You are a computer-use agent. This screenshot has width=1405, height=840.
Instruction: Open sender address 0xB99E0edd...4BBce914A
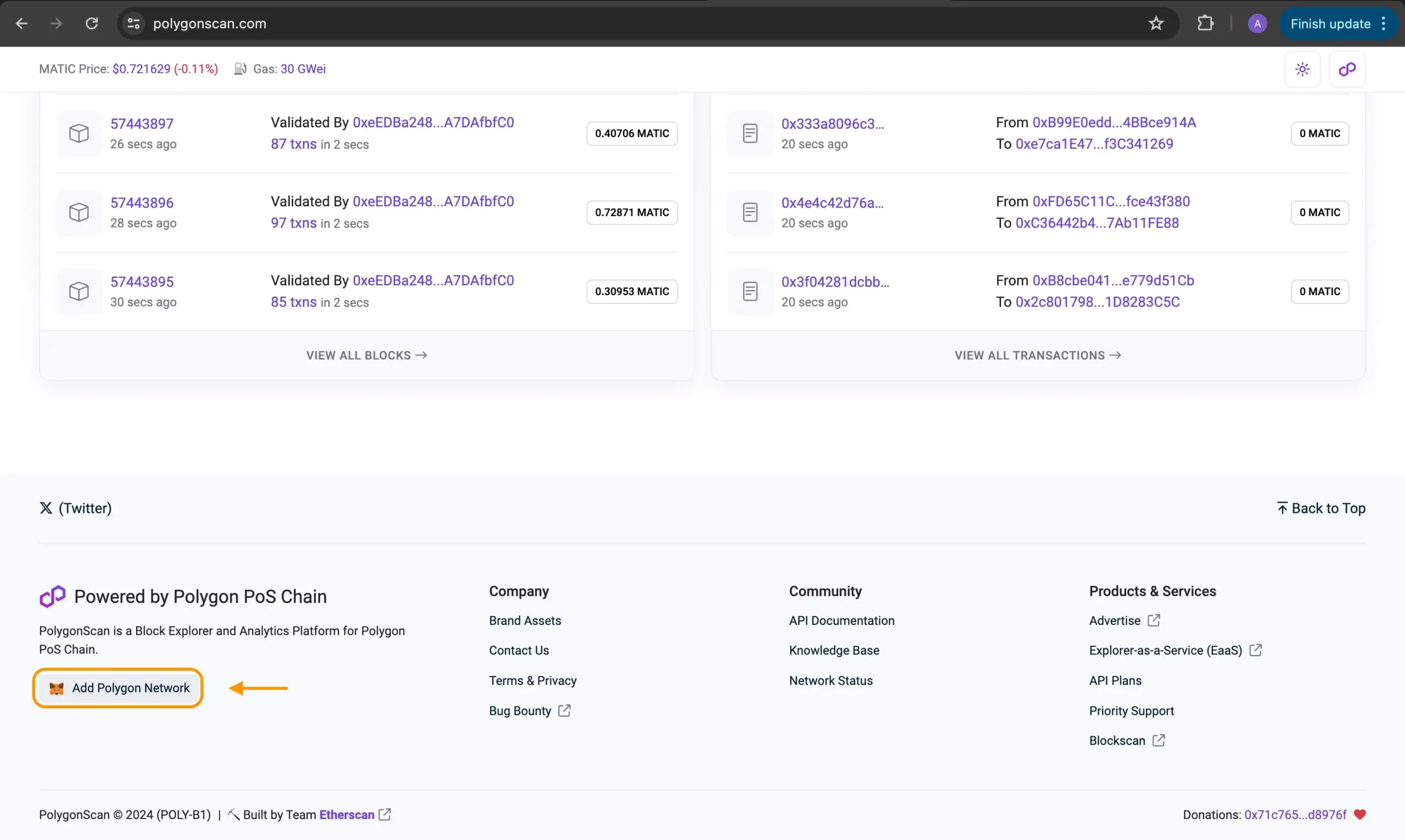pyautogui.click(x=1114, y=122)
